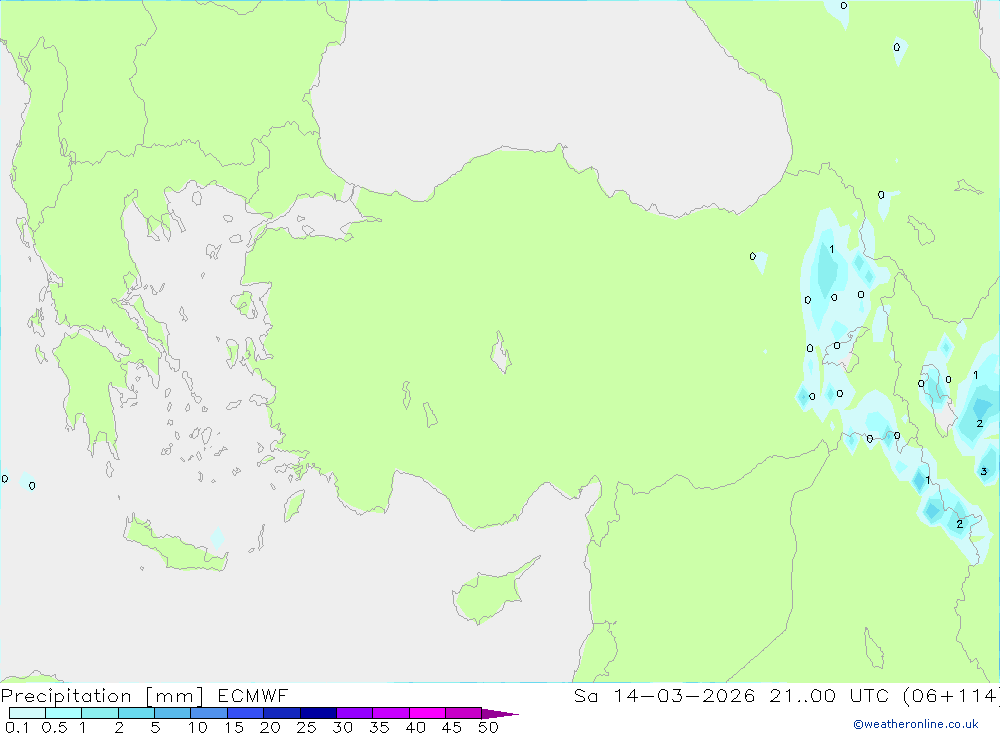
Task: Click the legend value '50'
Action: pos(488,727)
